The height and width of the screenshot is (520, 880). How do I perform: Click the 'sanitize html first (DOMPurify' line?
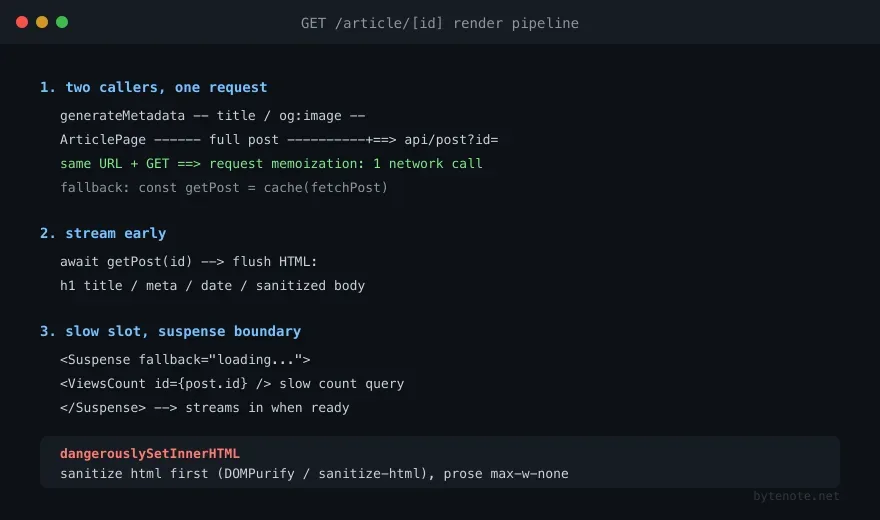click(x=314, y=473)
